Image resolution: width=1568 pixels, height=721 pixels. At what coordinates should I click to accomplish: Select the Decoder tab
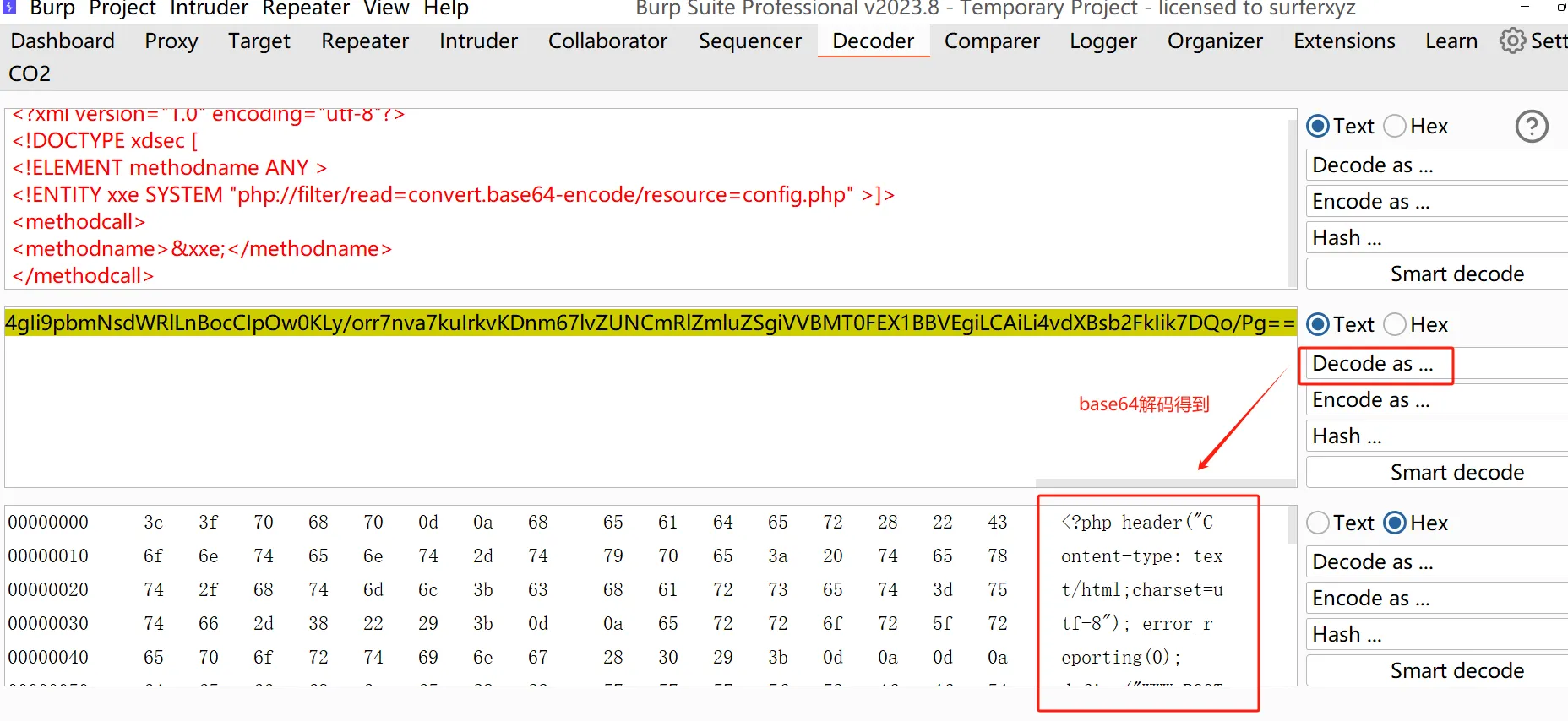click(x=874, y=41)
